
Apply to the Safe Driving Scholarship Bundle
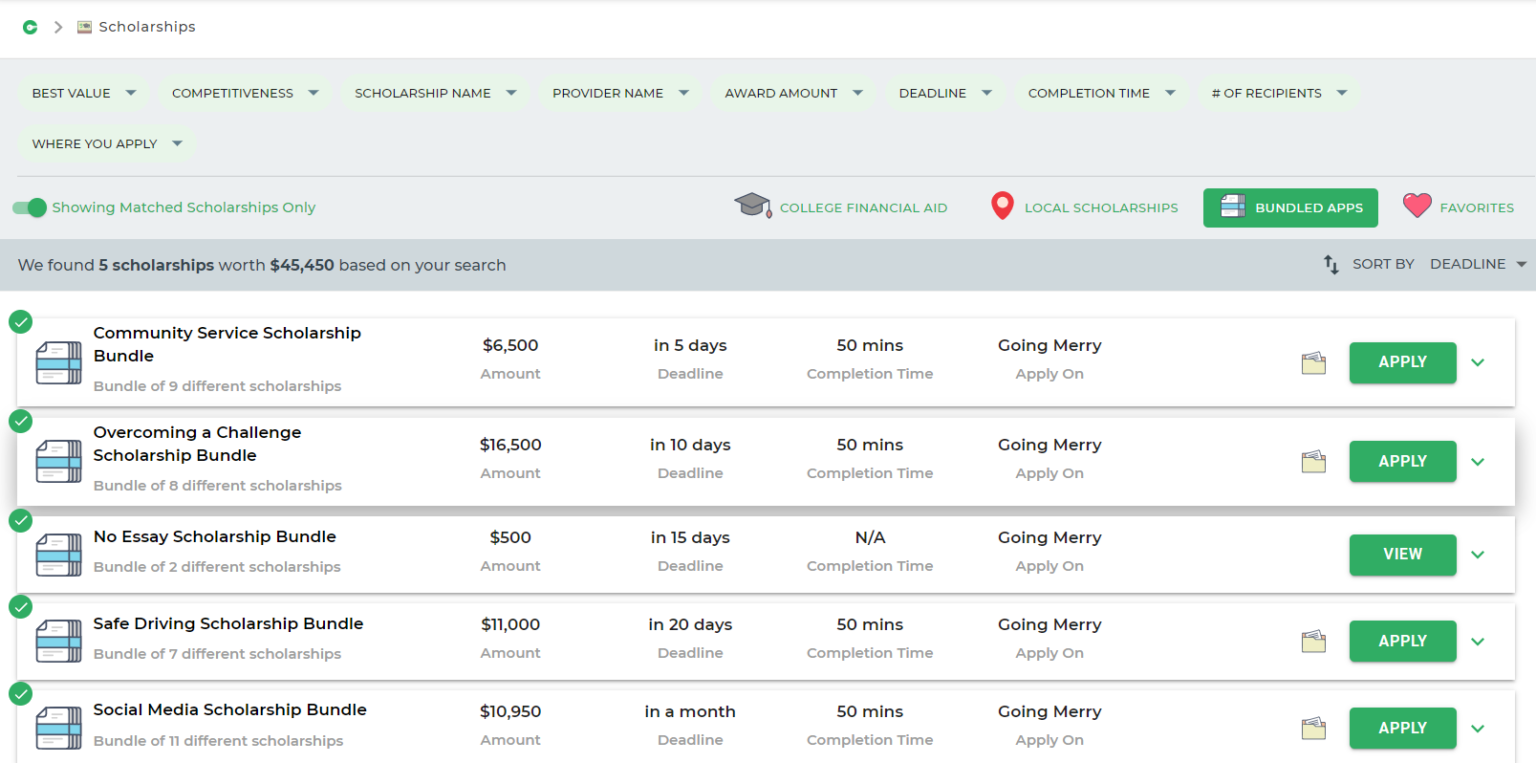(1402, 641)
